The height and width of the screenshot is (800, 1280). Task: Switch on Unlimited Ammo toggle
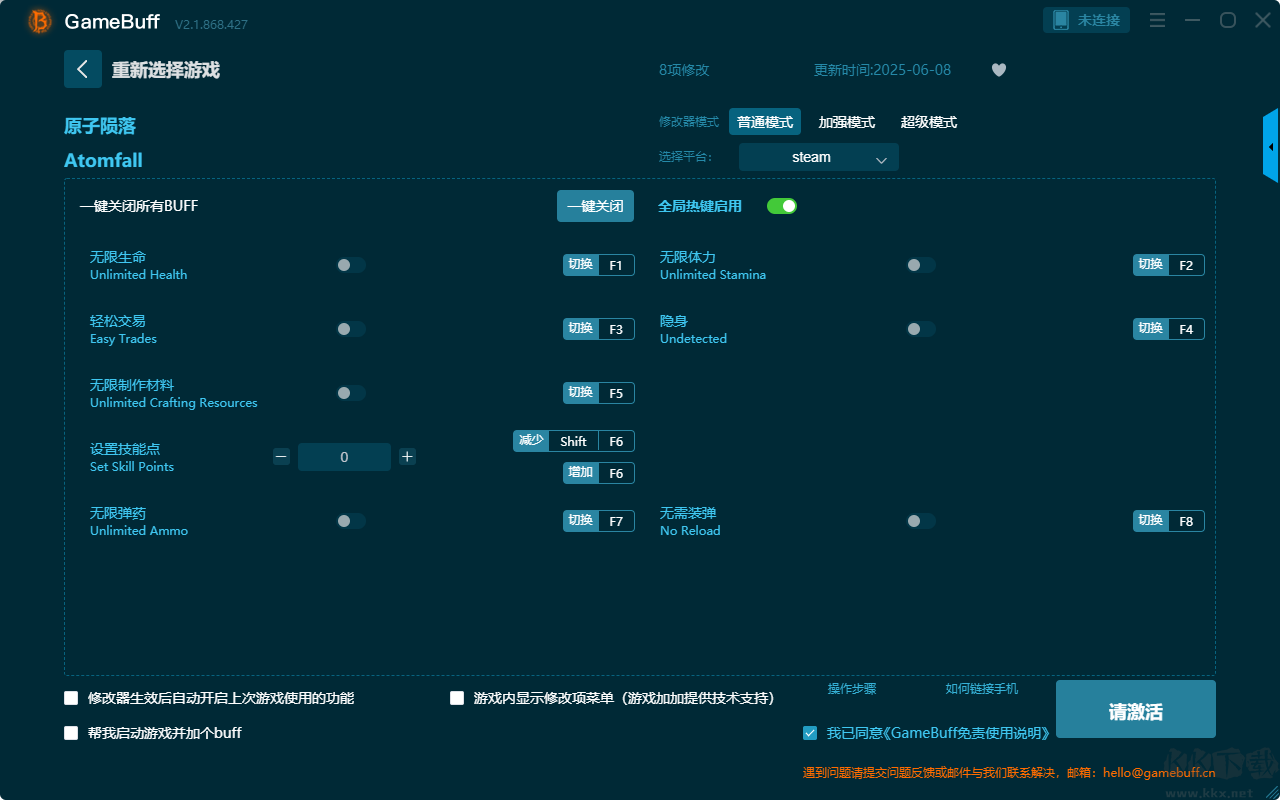[x=351, y=521]
